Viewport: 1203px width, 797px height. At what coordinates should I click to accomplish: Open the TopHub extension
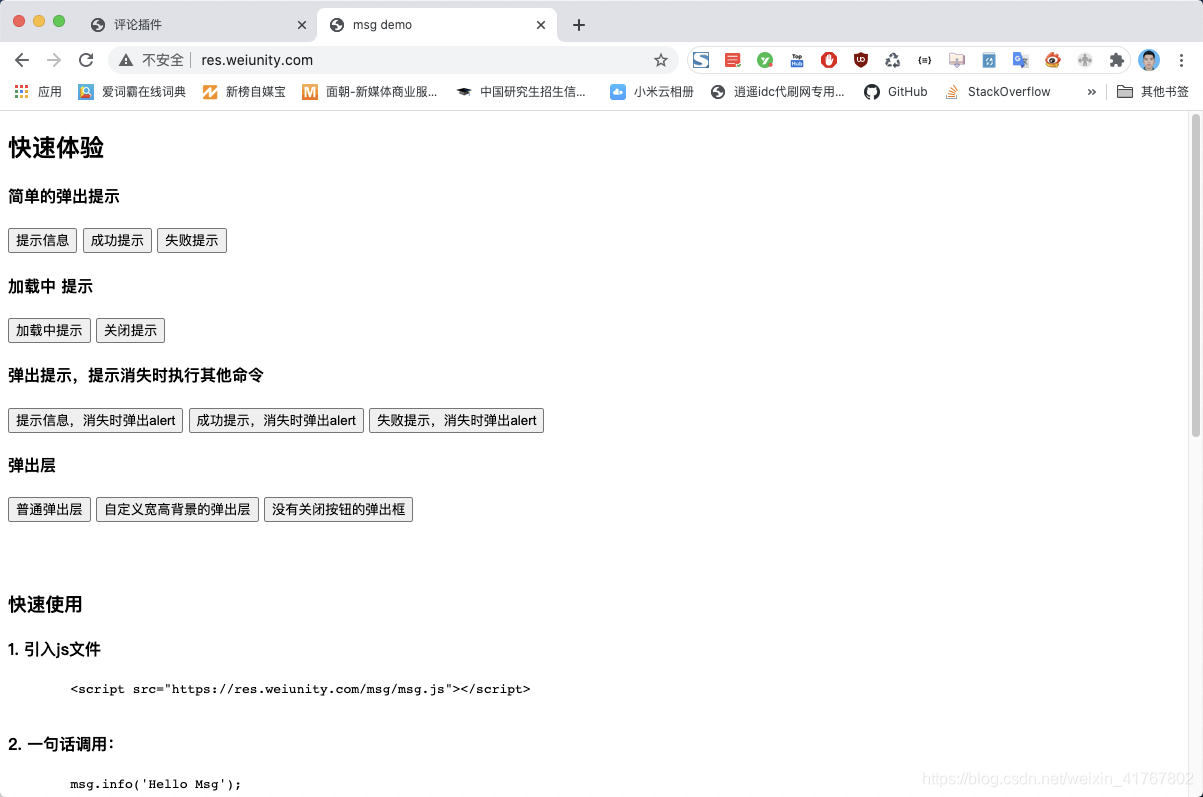(797, 60)
